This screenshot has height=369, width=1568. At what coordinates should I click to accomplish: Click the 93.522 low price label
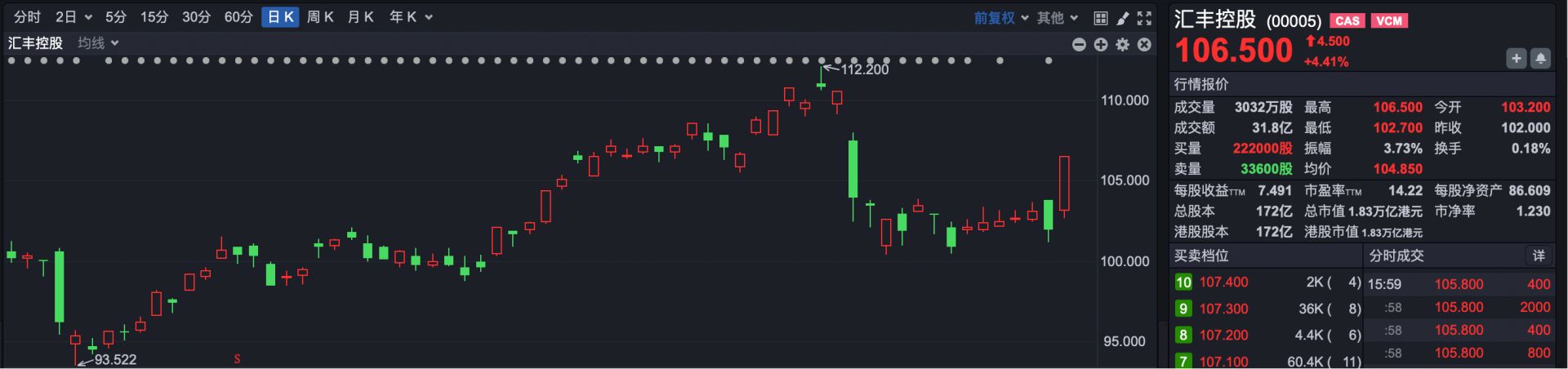(x=115, y=359)
